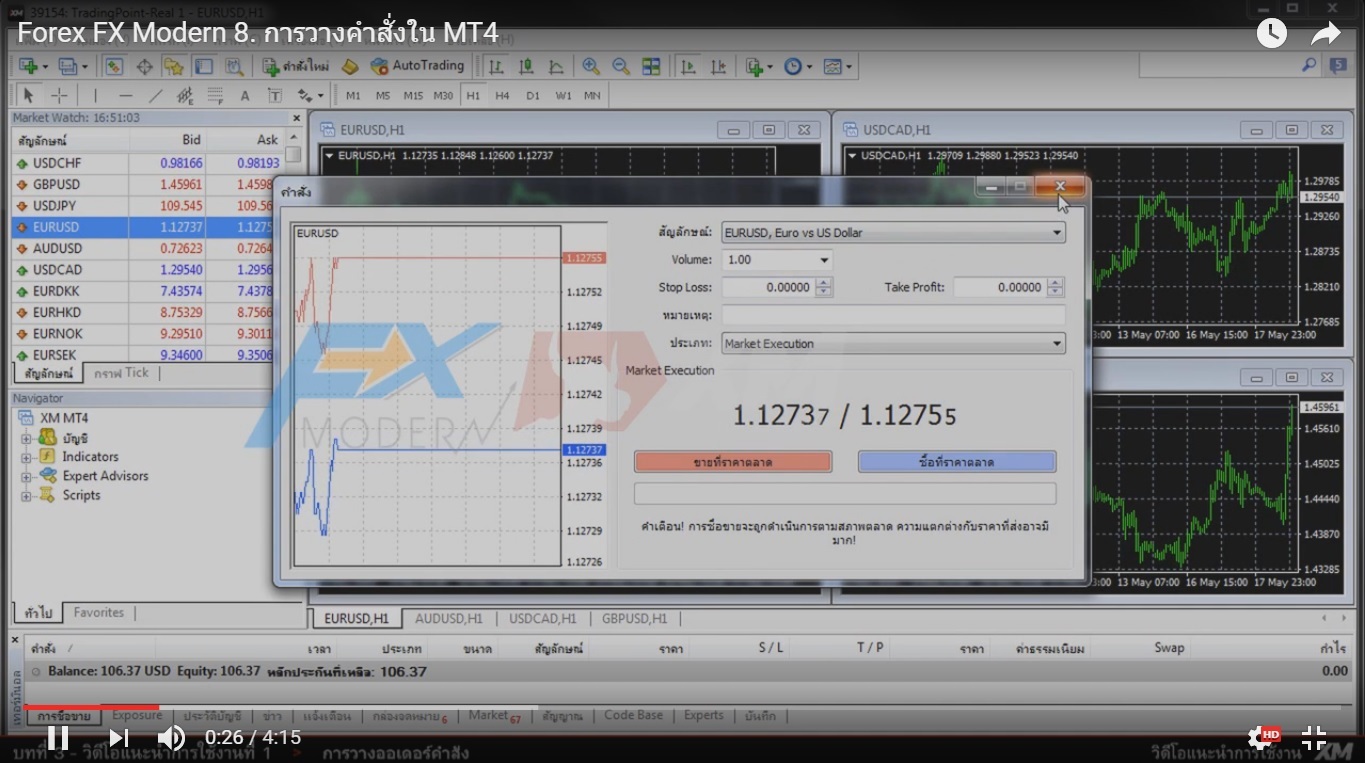The width and height of the screenshot is (1365, 763).
Task: Exit full screen video mode
Action: coord(1314,738)
